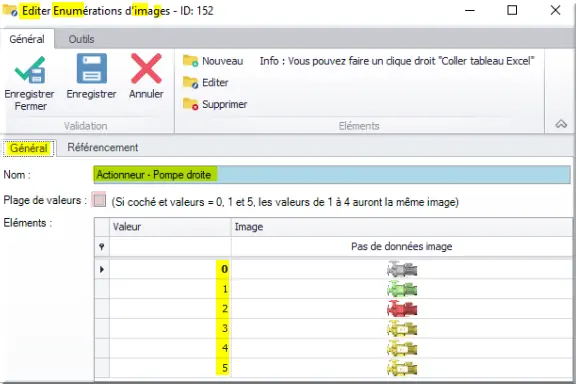
Task: Click the row indicator arrow for value 0
Action: click(102, 269)
